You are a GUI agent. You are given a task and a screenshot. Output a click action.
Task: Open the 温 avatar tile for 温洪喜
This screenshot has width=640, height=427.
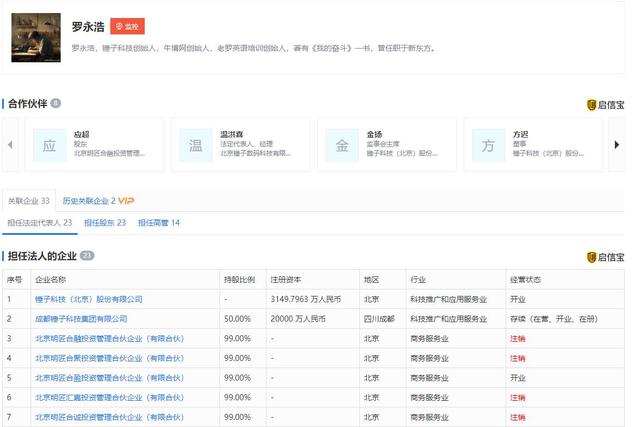click(x=196, y=145)
